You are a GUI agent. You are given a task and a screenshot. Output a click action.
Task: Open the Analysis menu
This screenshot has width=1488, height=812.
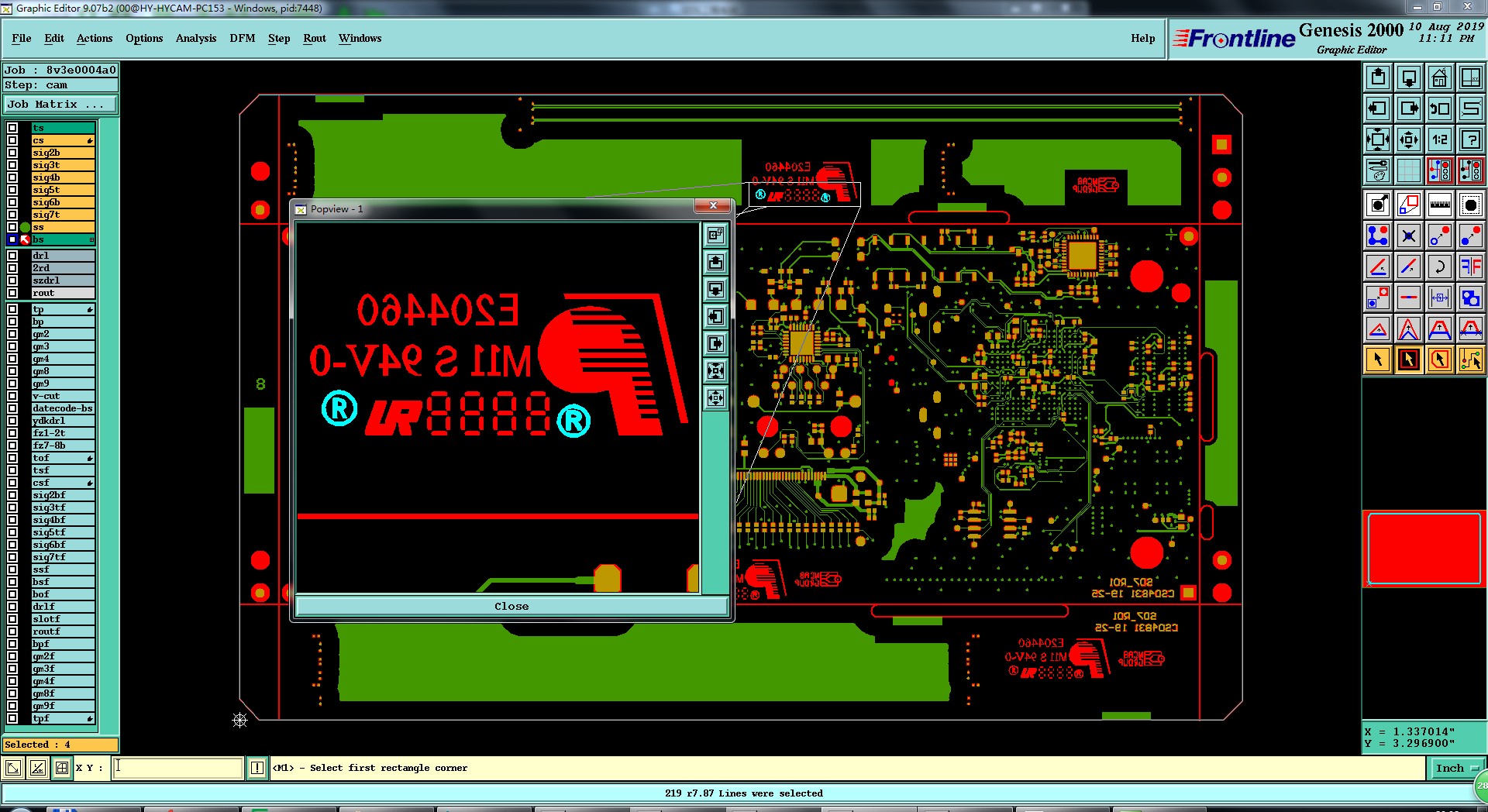pos(196,38)
